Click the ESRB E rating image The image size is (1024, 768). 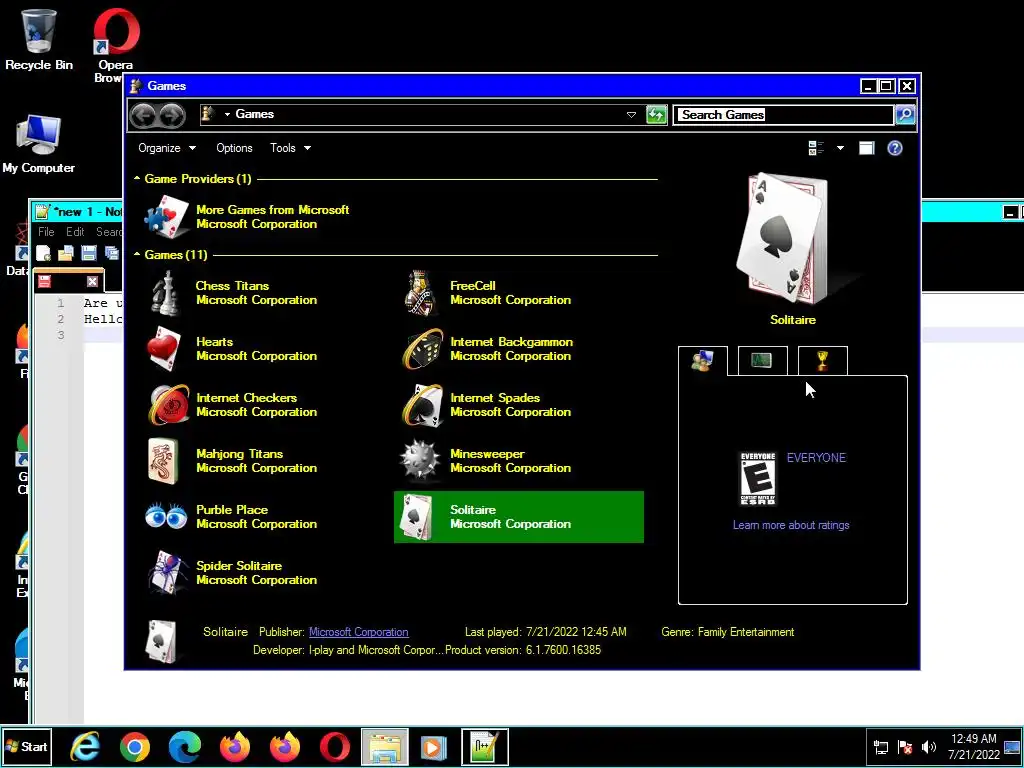758,479
